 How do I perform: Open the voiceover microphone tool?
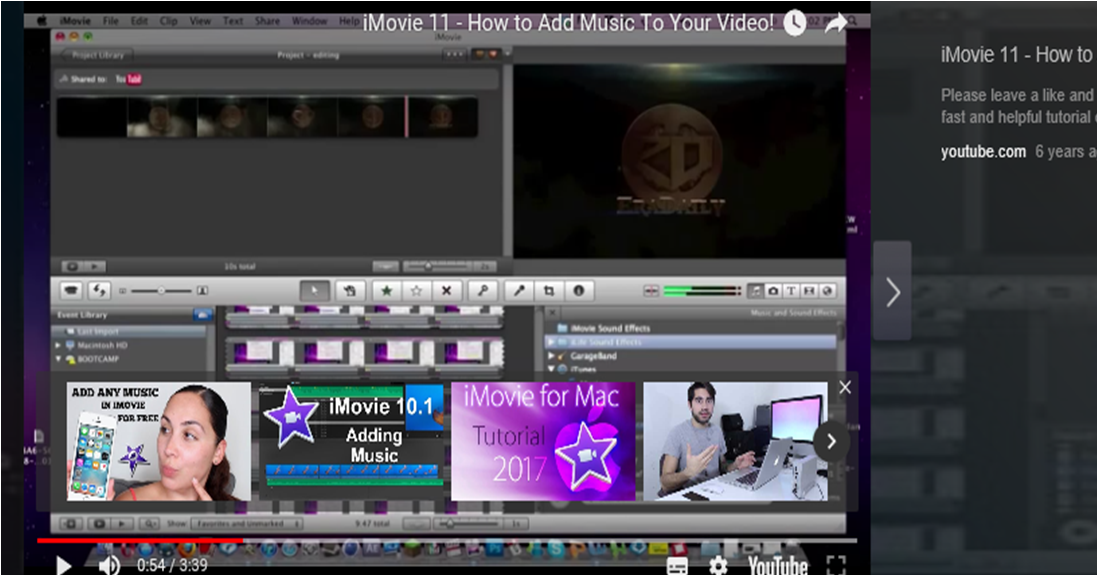[x=519, y=290]
